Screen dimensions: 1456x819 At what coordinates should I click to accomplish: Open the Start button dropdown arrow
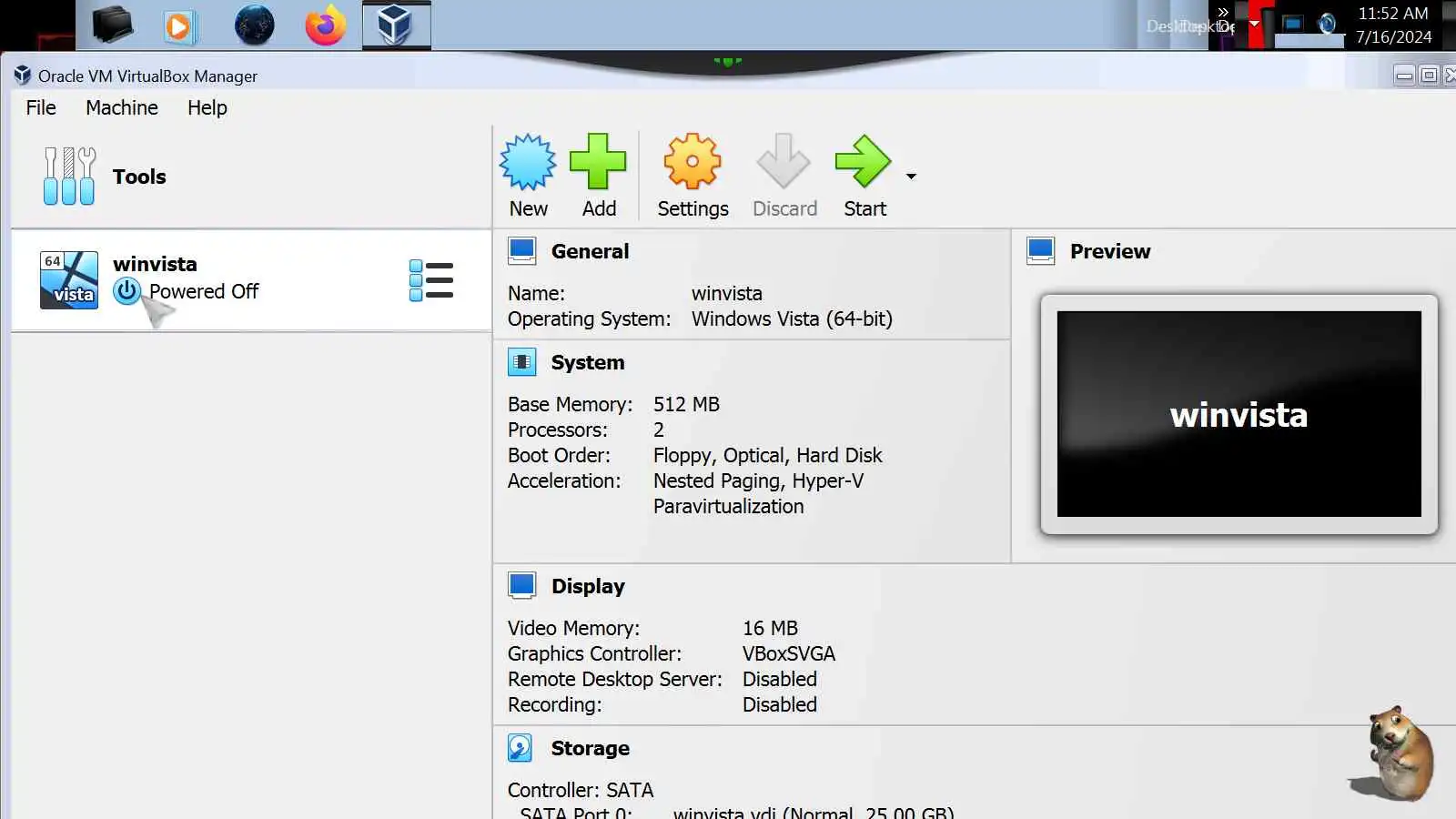click(x=911, y=177)
